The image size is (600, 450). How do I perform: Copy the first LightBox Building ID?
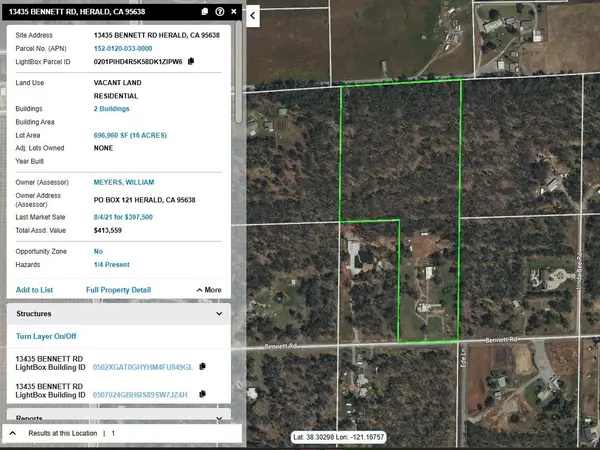[202, 366]
